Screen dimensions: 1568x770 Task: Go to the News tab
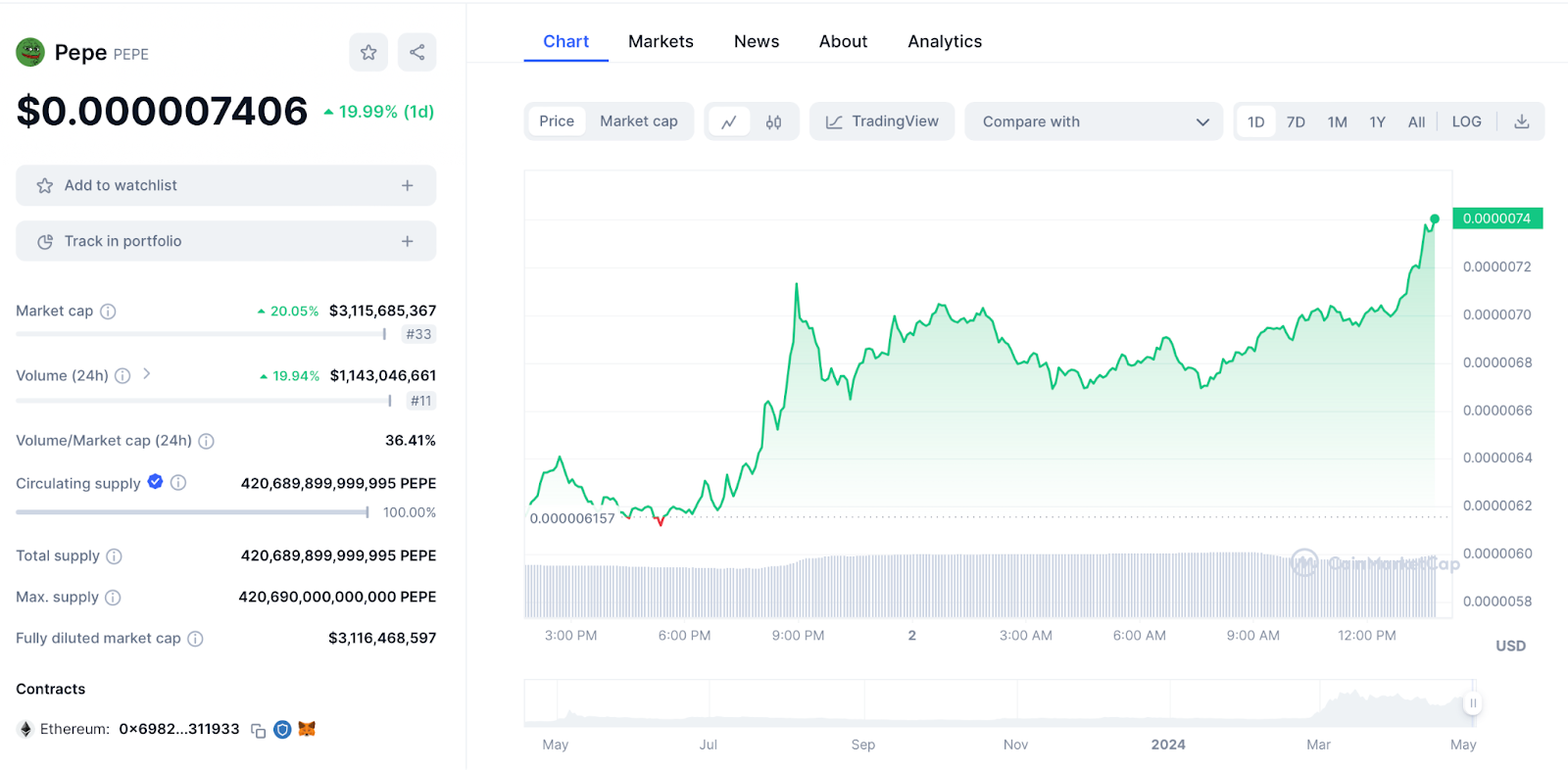(757, 41)
